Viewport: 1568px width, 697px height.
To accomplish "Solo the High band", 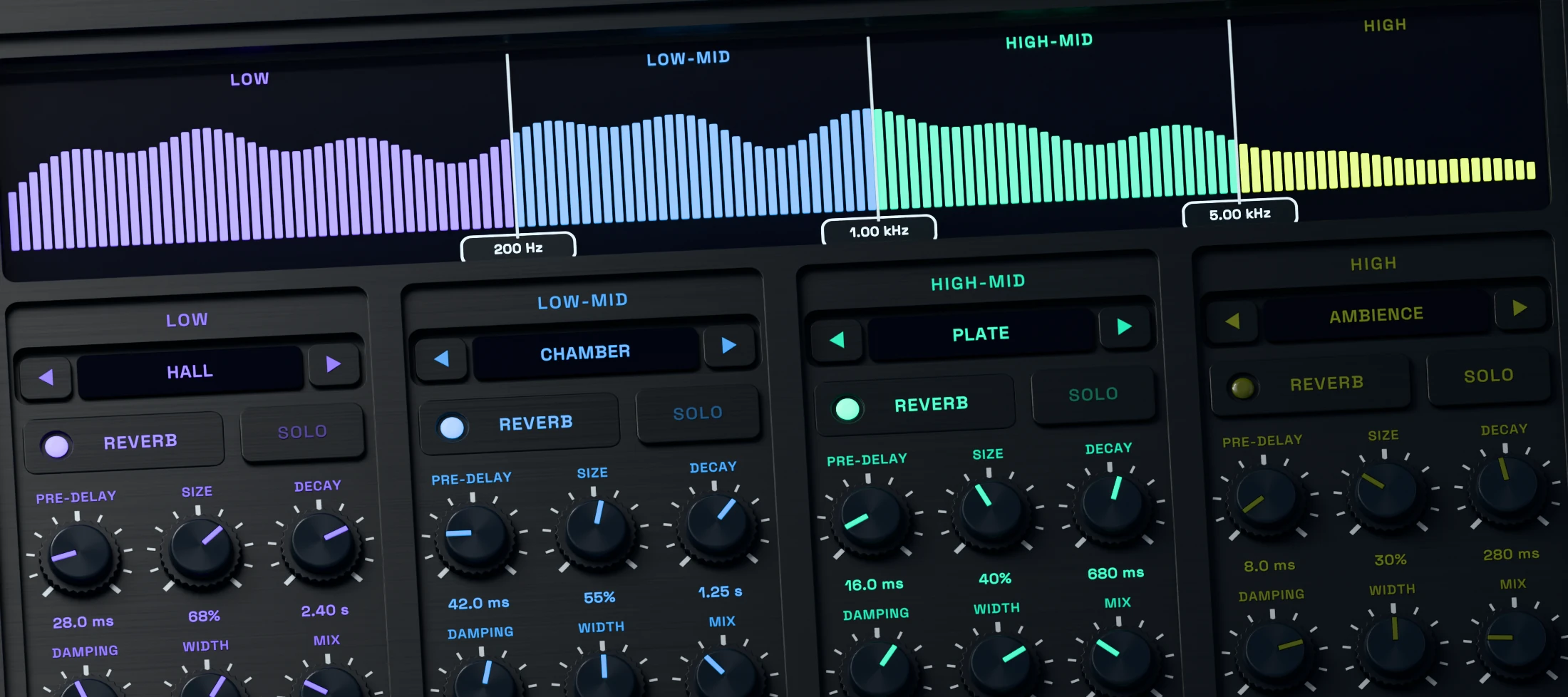I will (x=1488, y=376).
